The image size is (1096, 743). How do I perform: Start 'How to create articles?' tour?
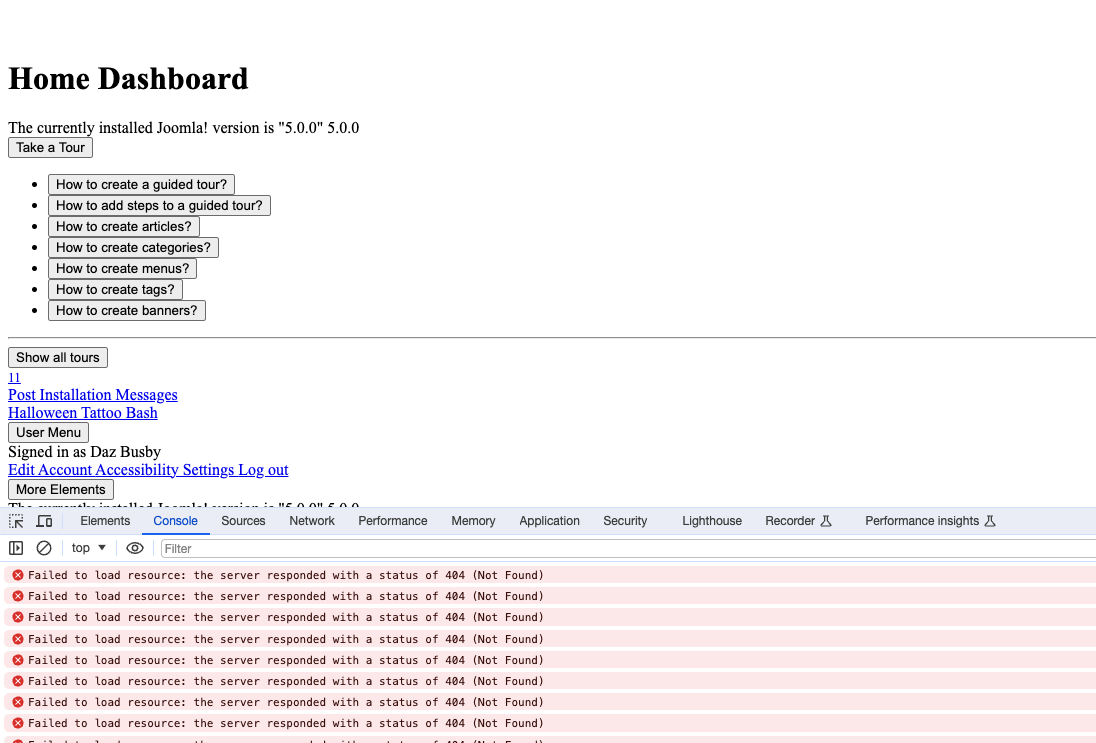(x=124, y=226)
